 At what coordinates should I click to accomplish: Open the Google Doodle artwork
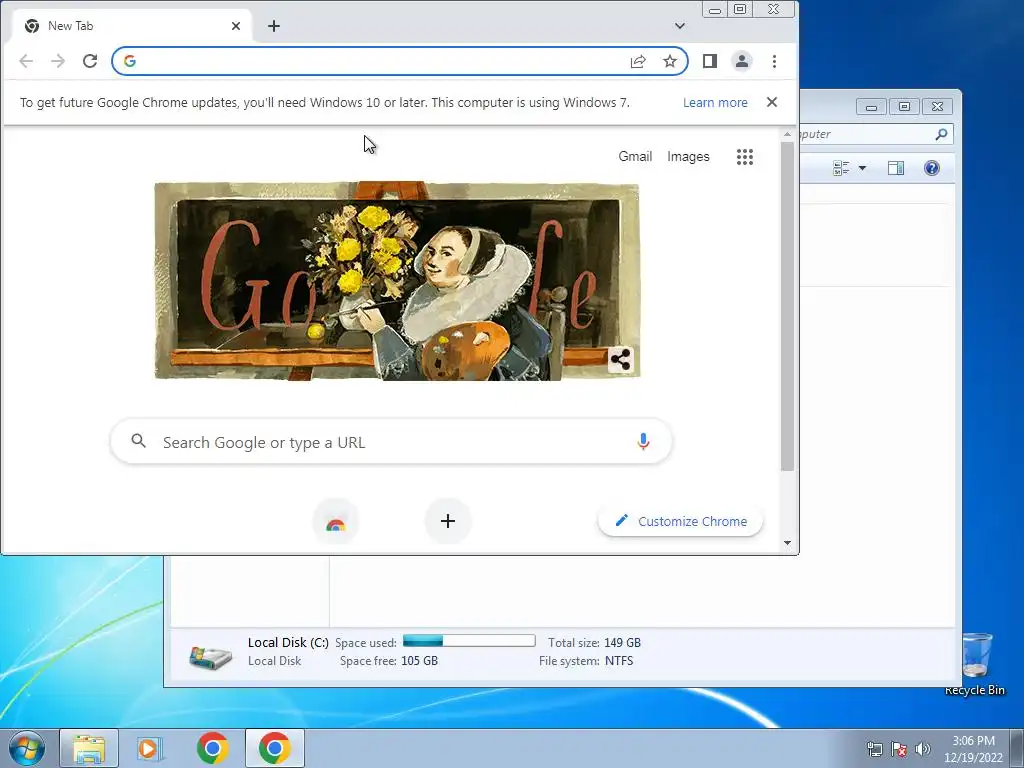397,281
